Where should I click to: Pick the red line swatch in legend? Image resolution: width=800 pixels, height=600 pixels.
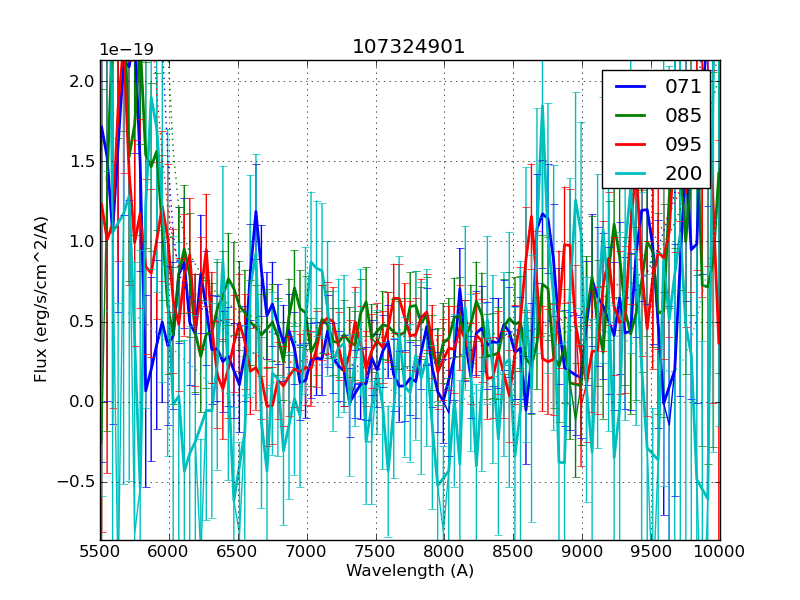pos(630,144)
